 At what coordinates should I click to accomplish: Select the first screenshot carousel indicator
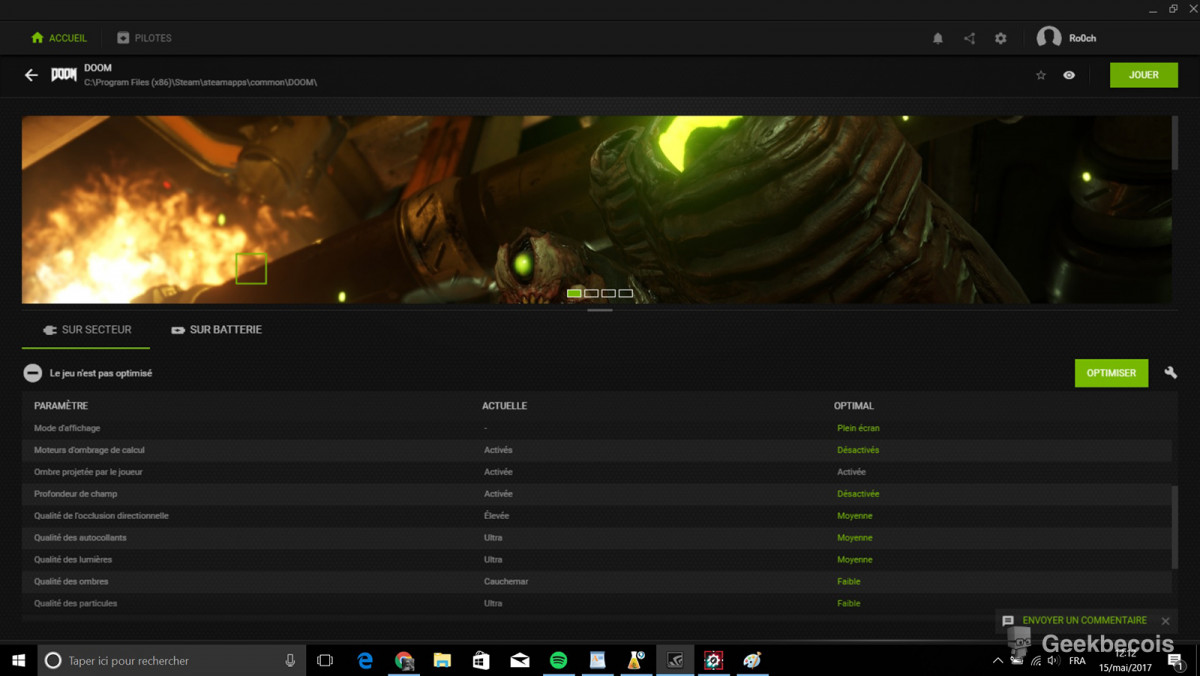pyautogui.click(x=574, y=293)
